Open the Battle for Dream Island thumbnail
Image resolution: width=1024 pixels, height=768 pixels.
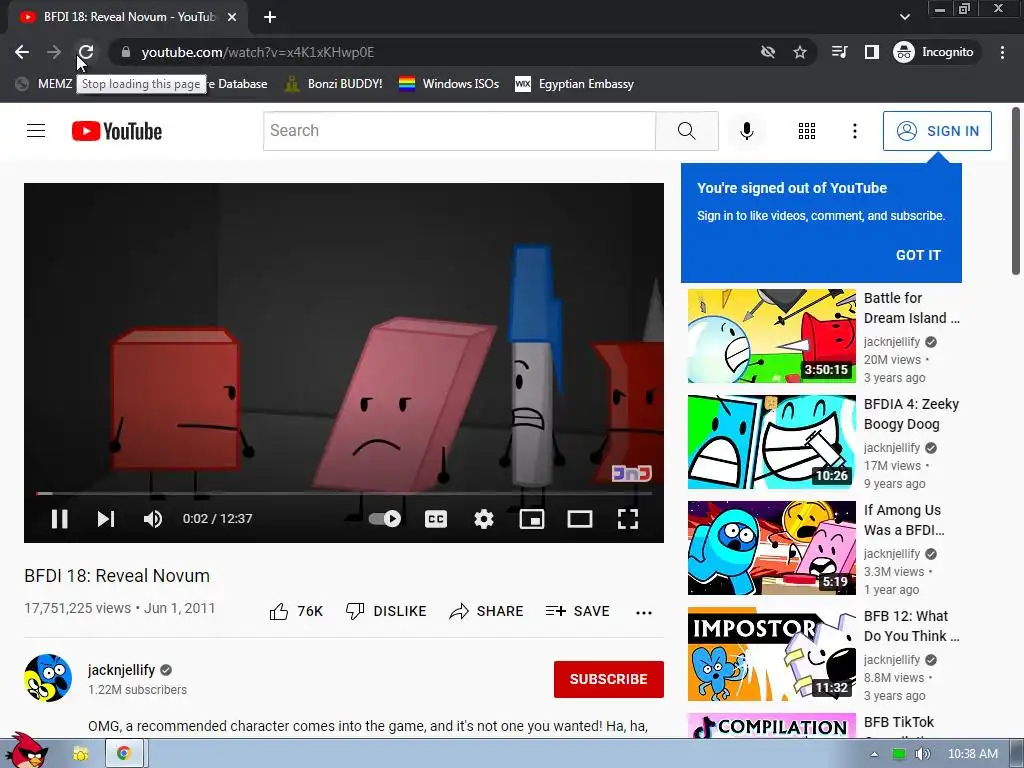[x=771, y=336]
